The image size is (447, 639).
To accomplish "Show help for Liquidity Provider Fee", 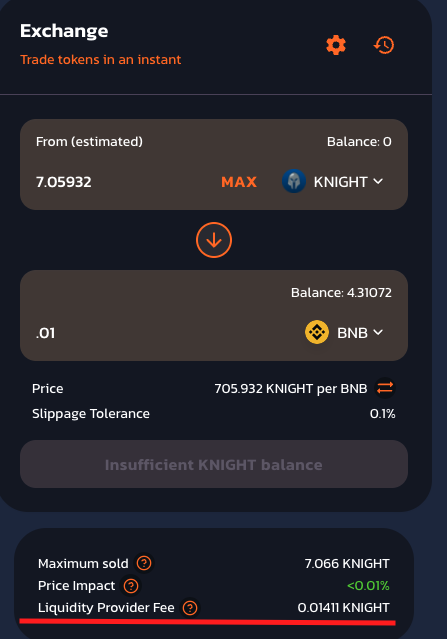I will (190, 608).
